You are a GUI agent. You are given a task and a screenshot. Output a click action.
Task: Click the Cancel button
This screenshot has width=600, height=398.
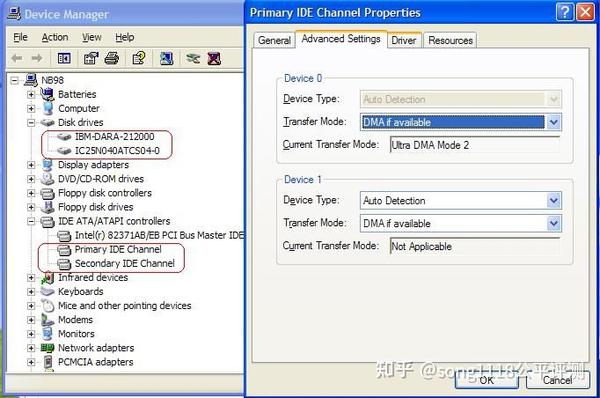[x=558, y=380]
